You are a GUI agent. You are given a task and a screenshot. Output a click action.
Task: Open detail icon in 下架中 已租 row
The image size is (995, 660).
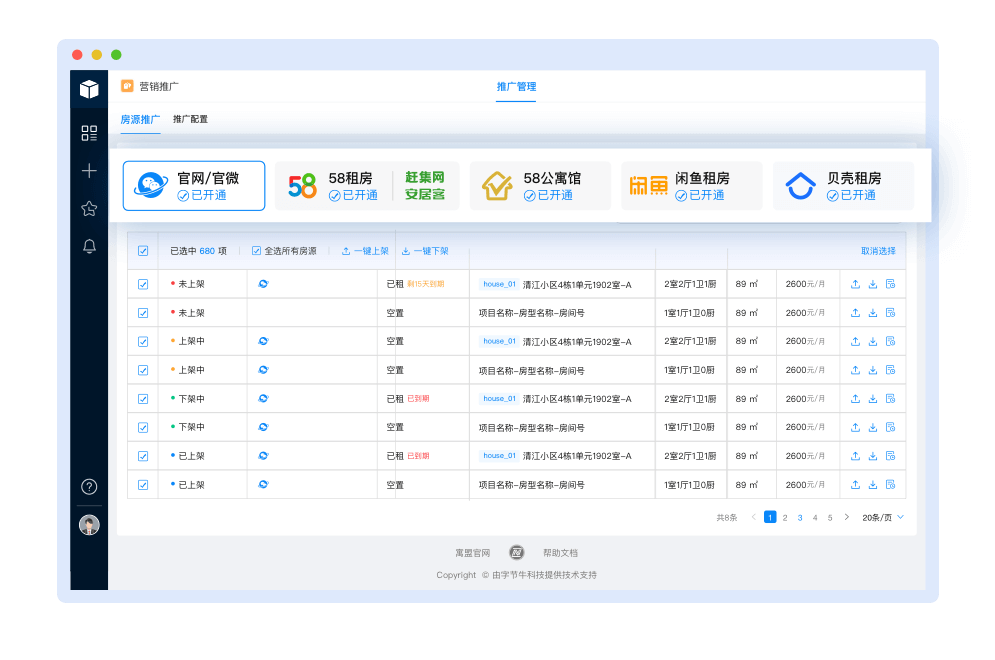click(890, 399)
